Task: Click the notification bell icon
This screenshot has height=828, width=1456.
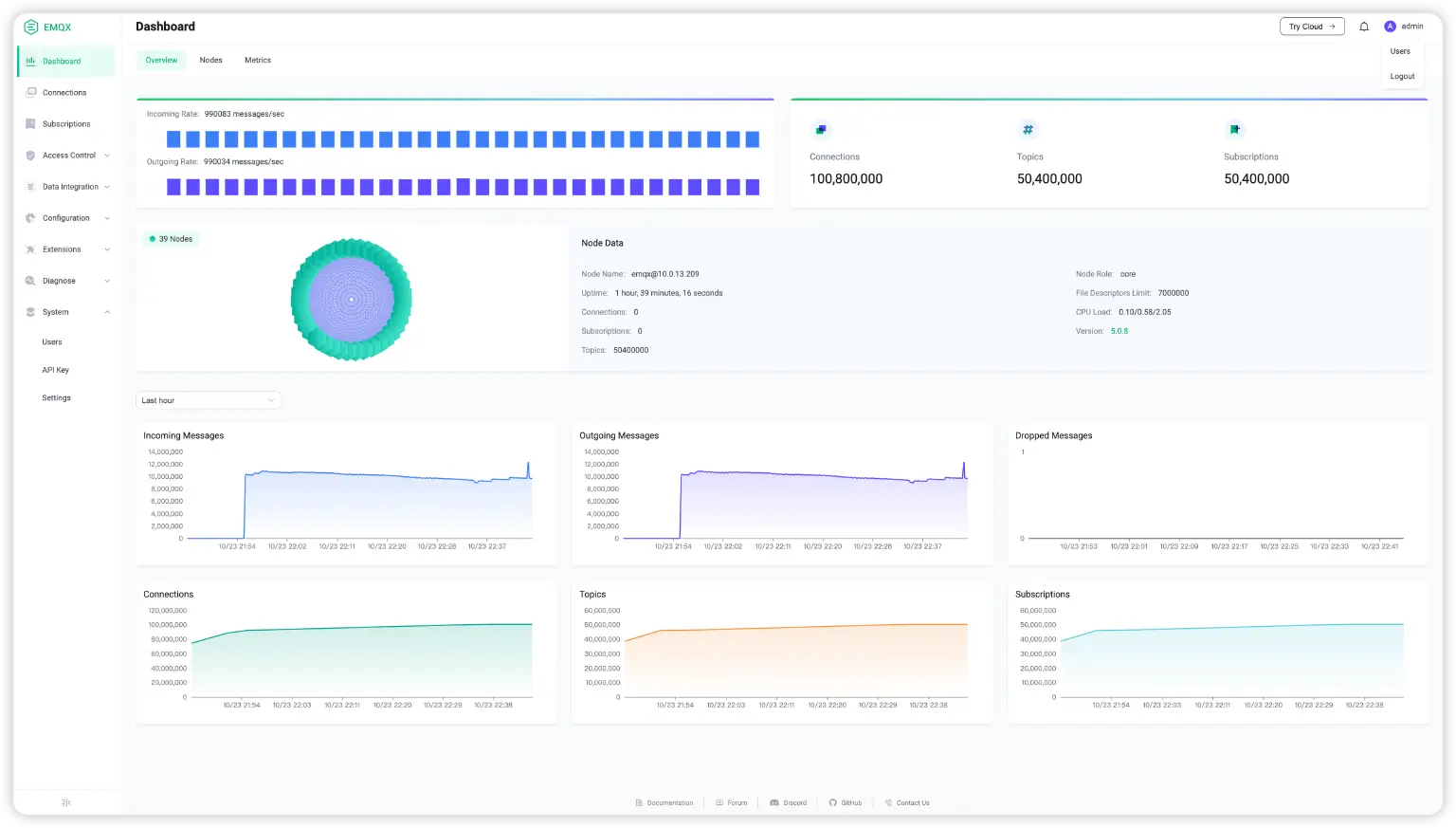Action: click(x=1364, y=26)
